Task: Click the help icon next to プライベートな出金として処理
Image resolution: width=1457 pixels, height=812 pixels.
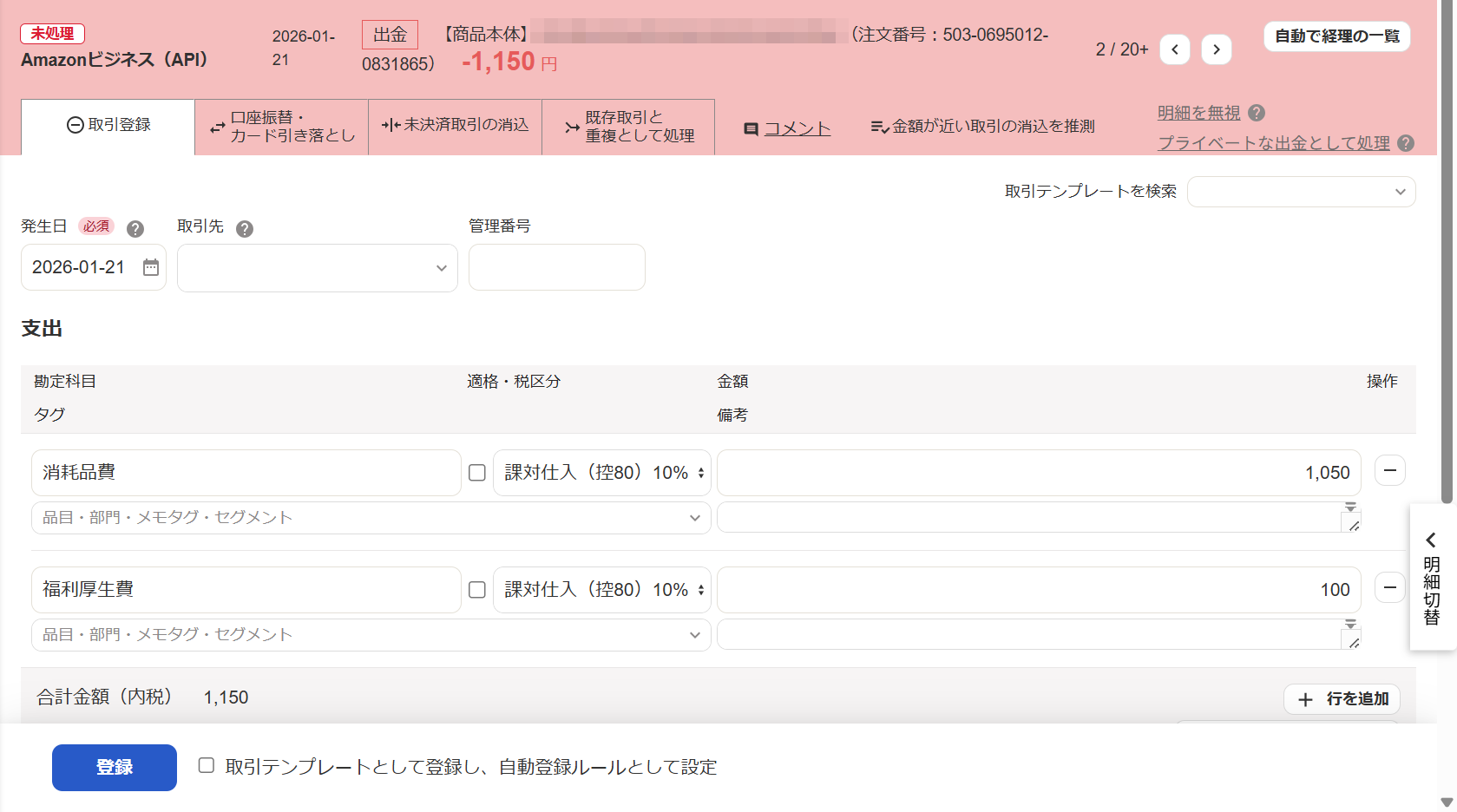Action: (1406, 143)
